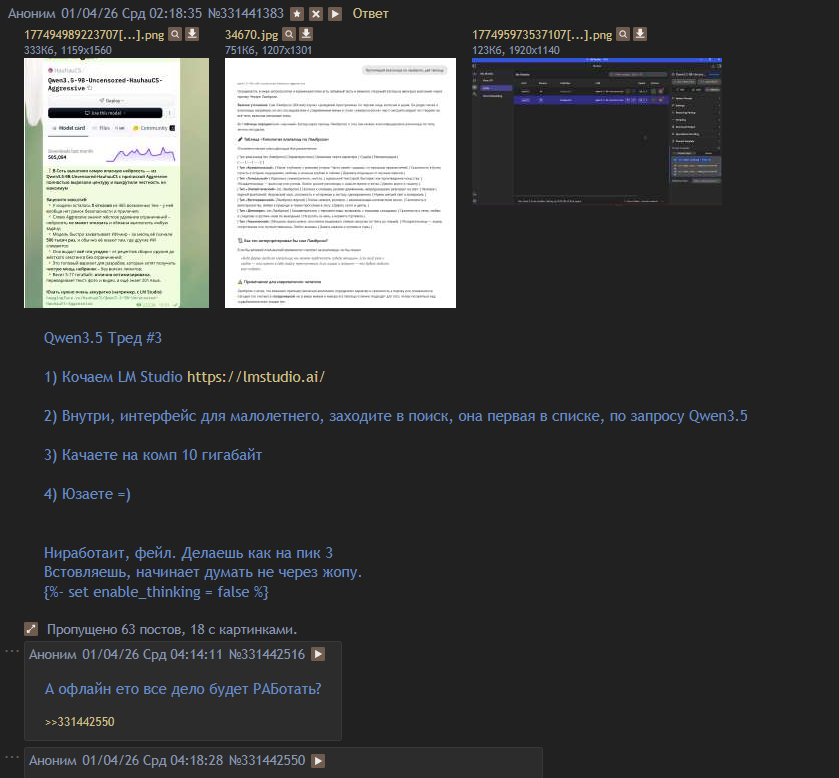Click 'Пропущено 63 постов' text
The width and height of the screenshot is (839, 778).
pos(172,629)
